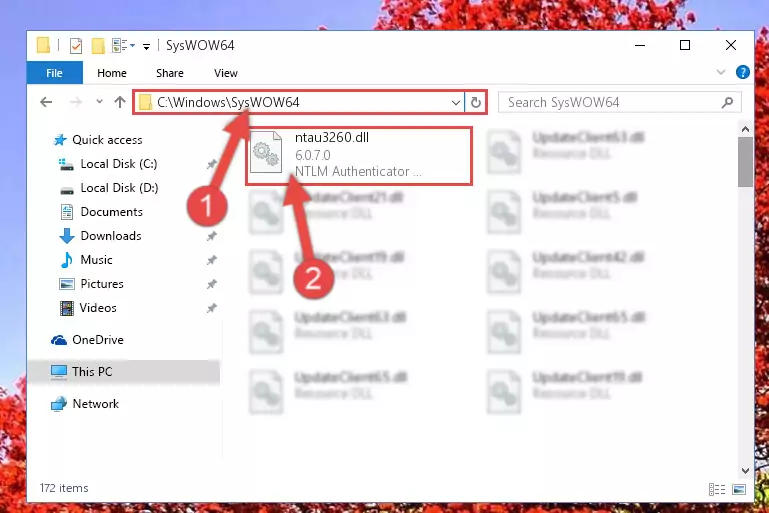Expand the ribbon with the chevron
This screenshot has height=513, width=769.
click(720, 72)
